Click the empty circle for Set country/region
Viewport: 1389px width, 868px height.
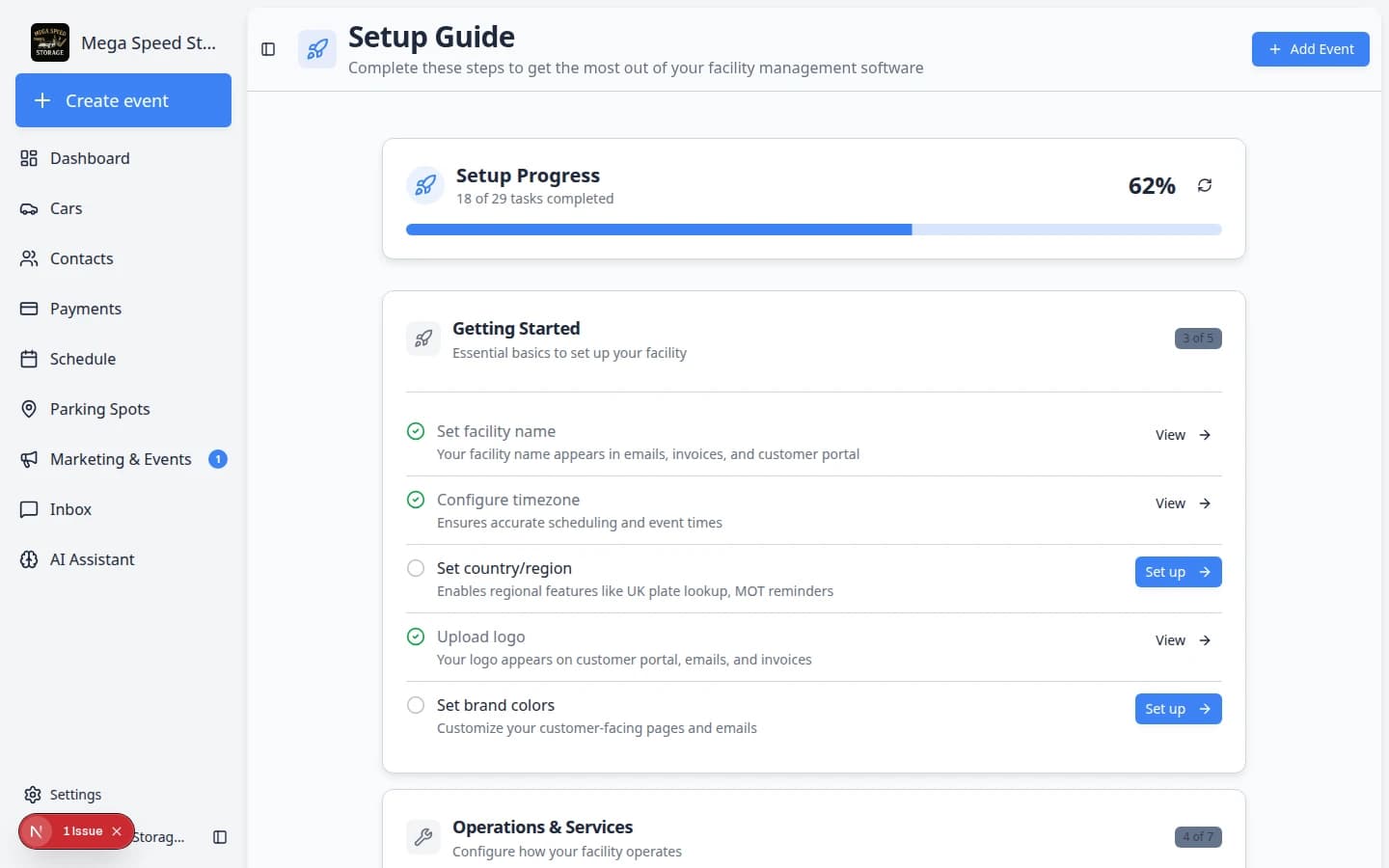[416, 568]
